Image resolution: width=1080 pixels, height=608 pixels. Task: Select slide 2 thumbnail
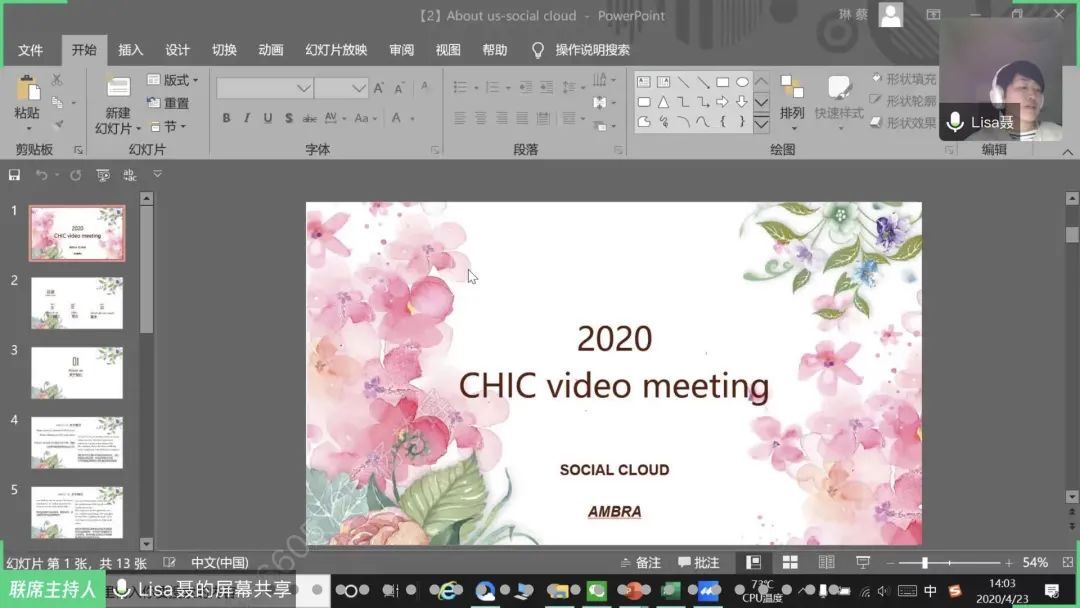[77, 303]
